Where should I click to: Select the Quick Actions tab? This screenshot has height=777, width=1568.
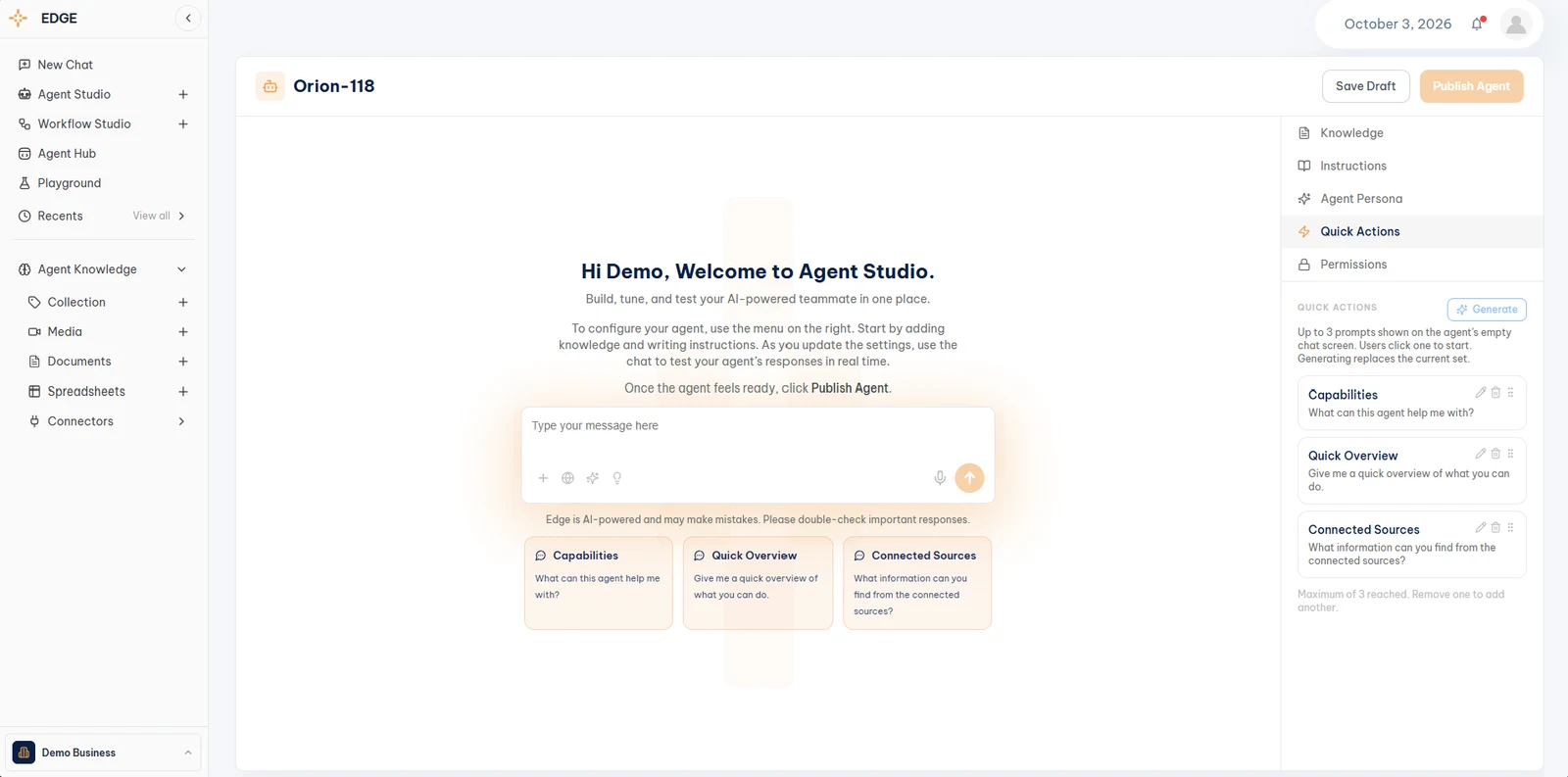[x=1412, y=231]
